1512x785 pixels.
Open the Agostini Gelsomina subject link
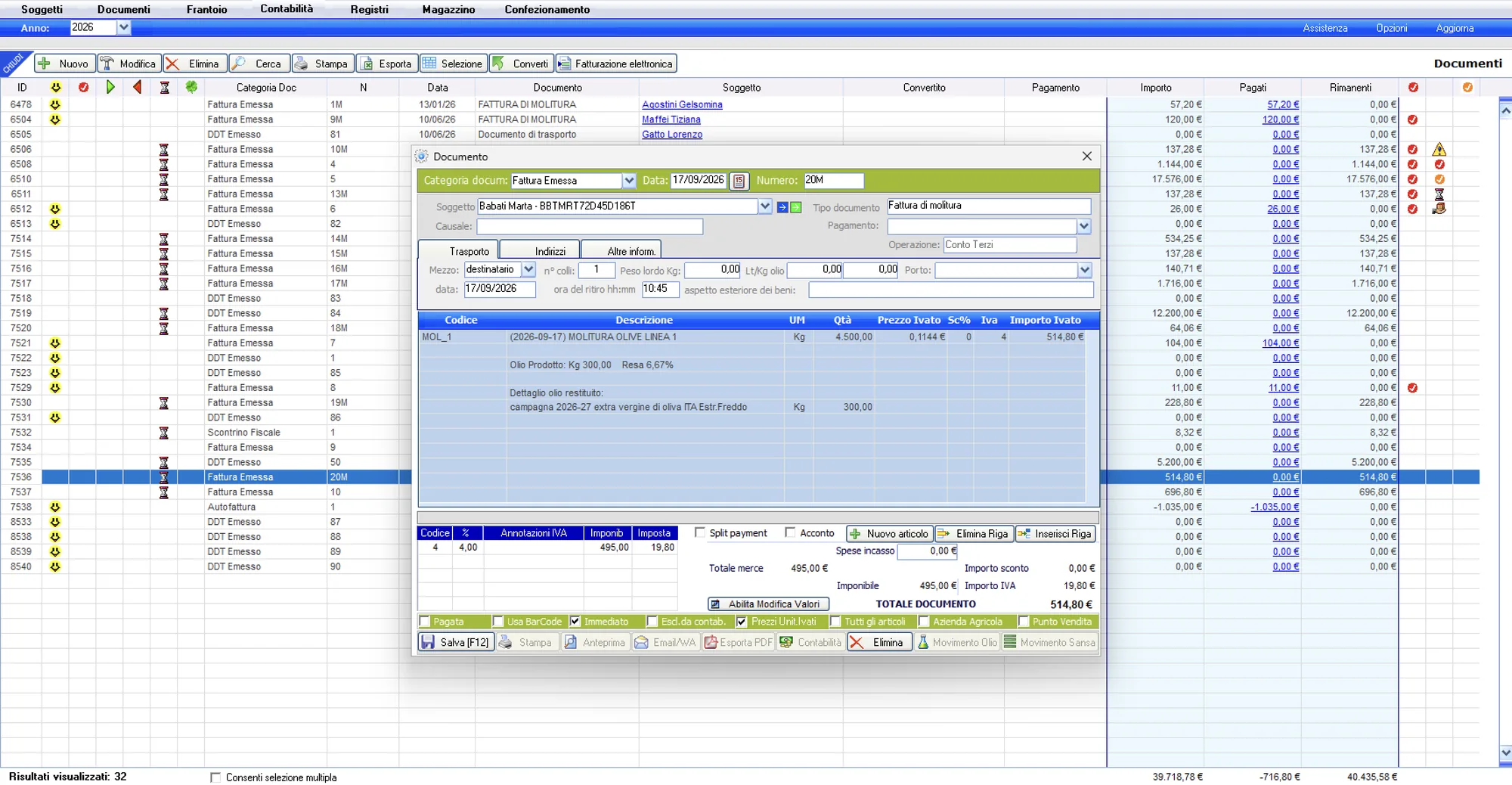pos(682,104)
